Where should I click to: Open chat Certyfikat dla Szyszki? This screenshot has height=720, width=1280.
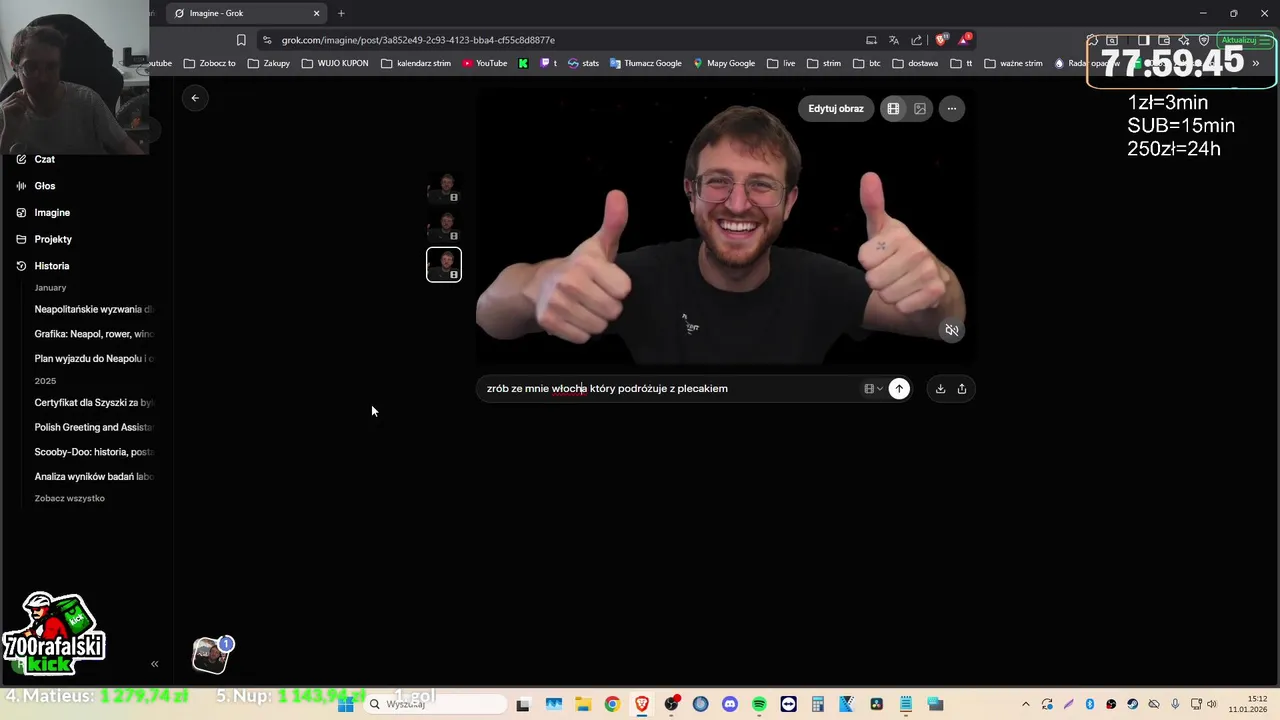94,403
